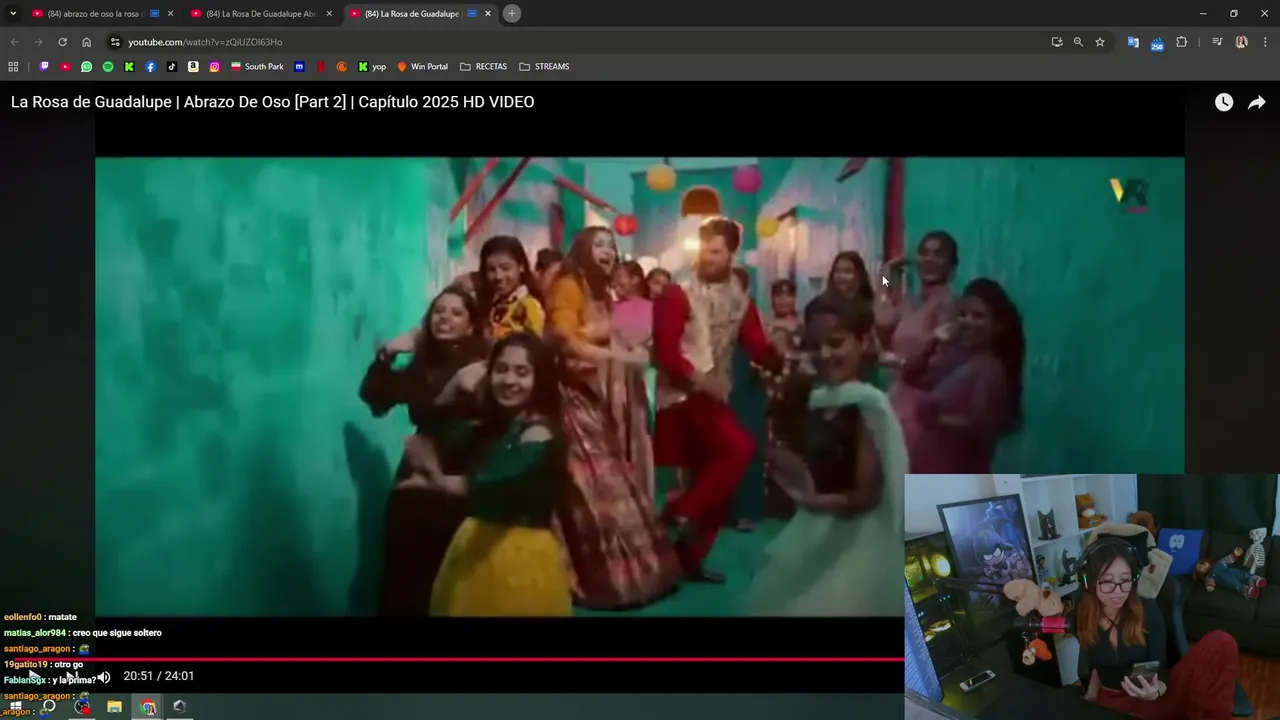Open a new browser tab
This screenshot has height=720, width=1280.
pos(511,14)
